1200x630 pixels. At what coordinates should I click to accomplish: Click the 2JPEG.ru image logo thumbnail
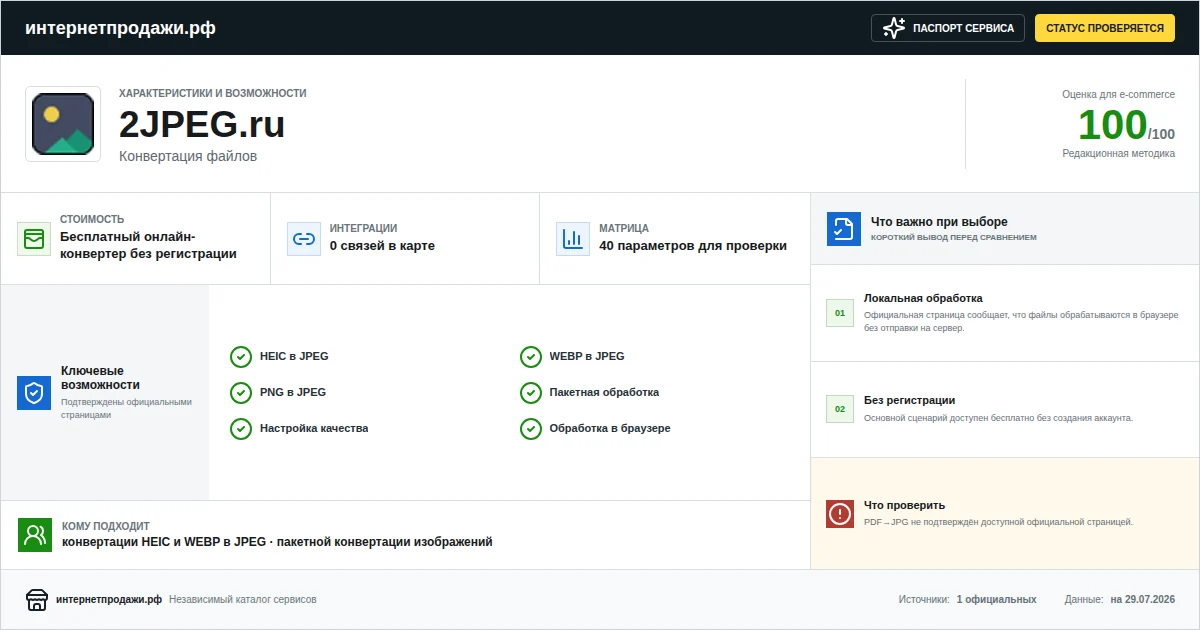pyautogui.click(x=63, y=124)
